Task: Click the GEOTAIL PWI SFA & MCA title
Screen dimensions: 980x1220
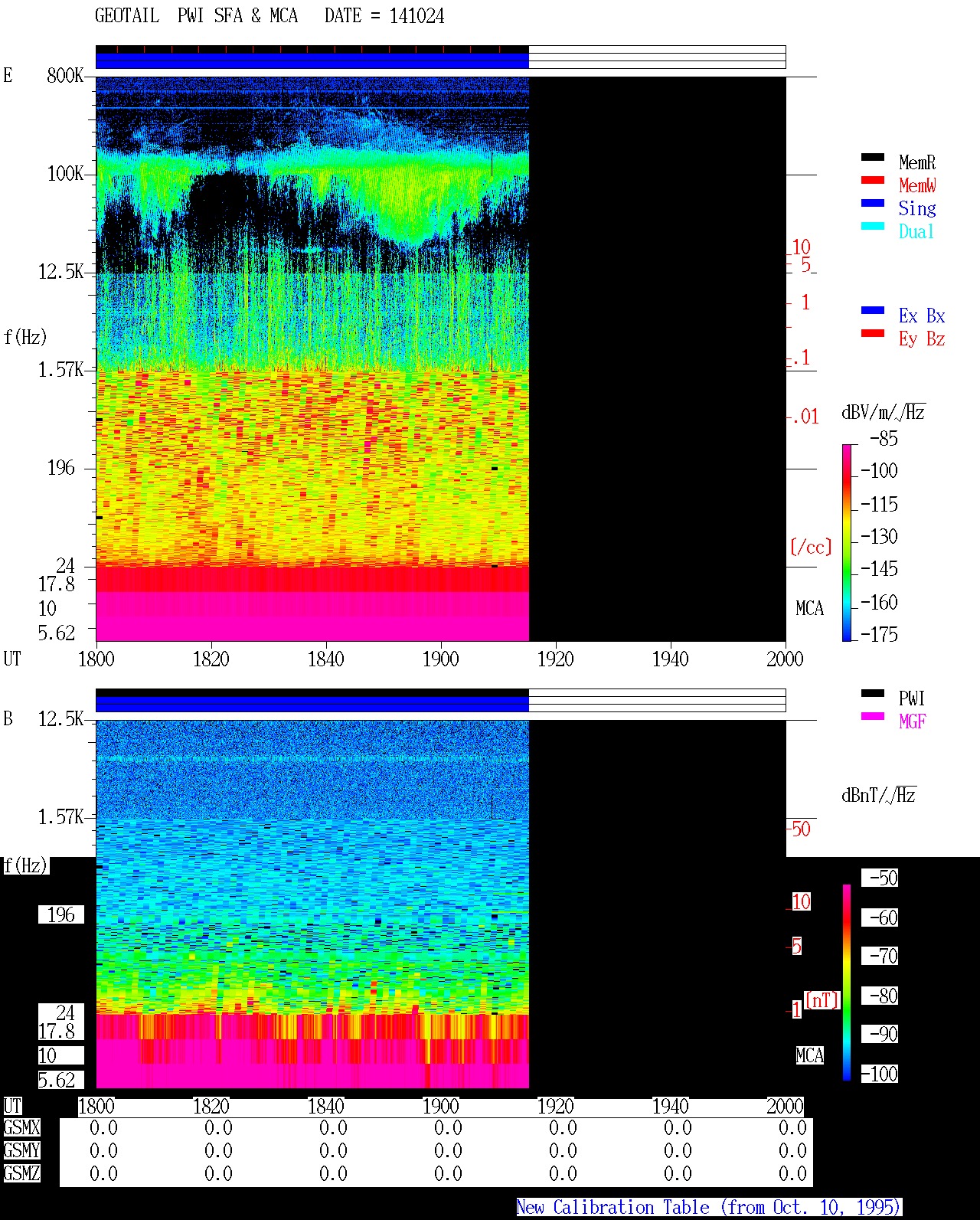Action: click(197, 15)
